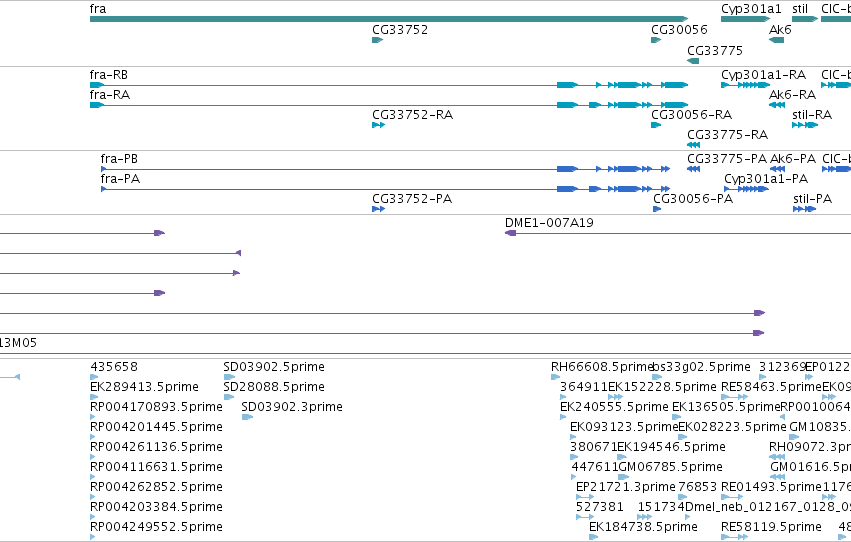Open the stil-RA transcript label
The width and height of the screenshot is (851, 542).
point(812,115)
